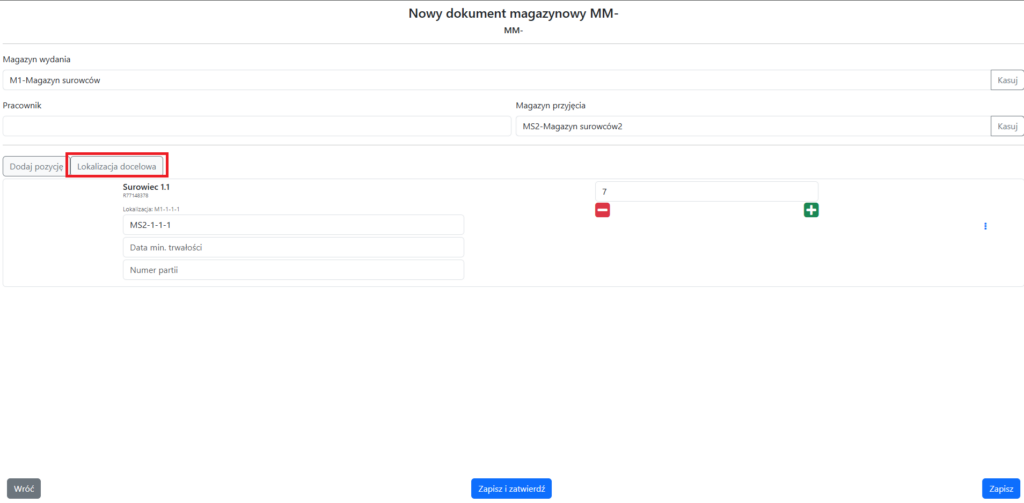
Task: Clear Magazyn wydania with its Kasuj button
Action: coord(1006,80)
